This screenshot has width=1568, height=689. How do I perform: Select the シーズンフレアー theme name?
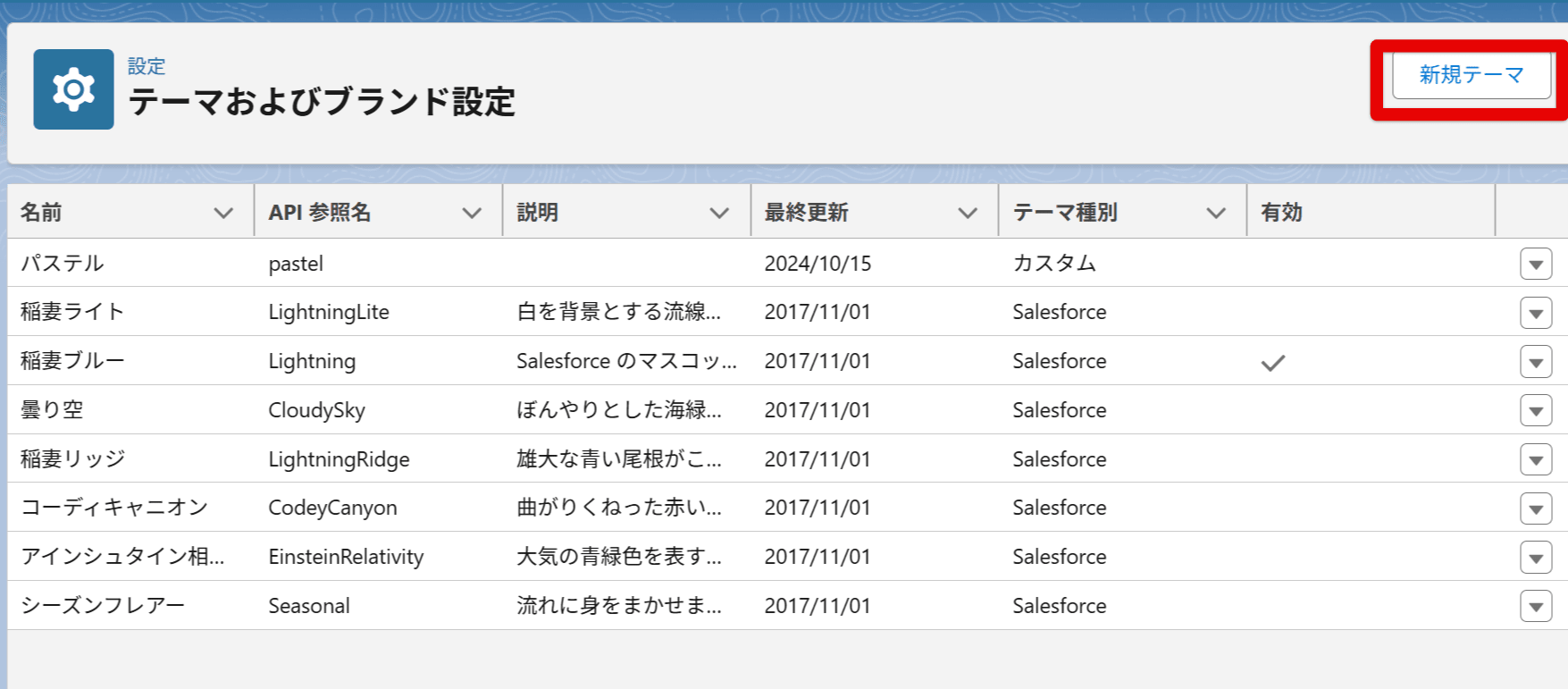click(x=103, y=606)
